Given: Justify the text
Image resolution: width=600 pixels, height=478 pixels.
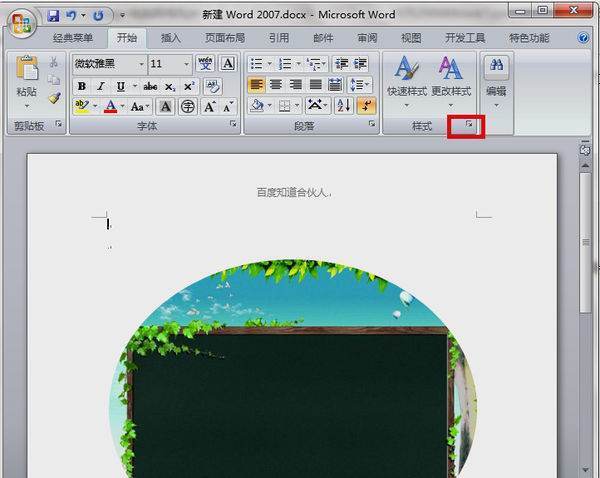Looking at the screenshot, I should [315, 85].
